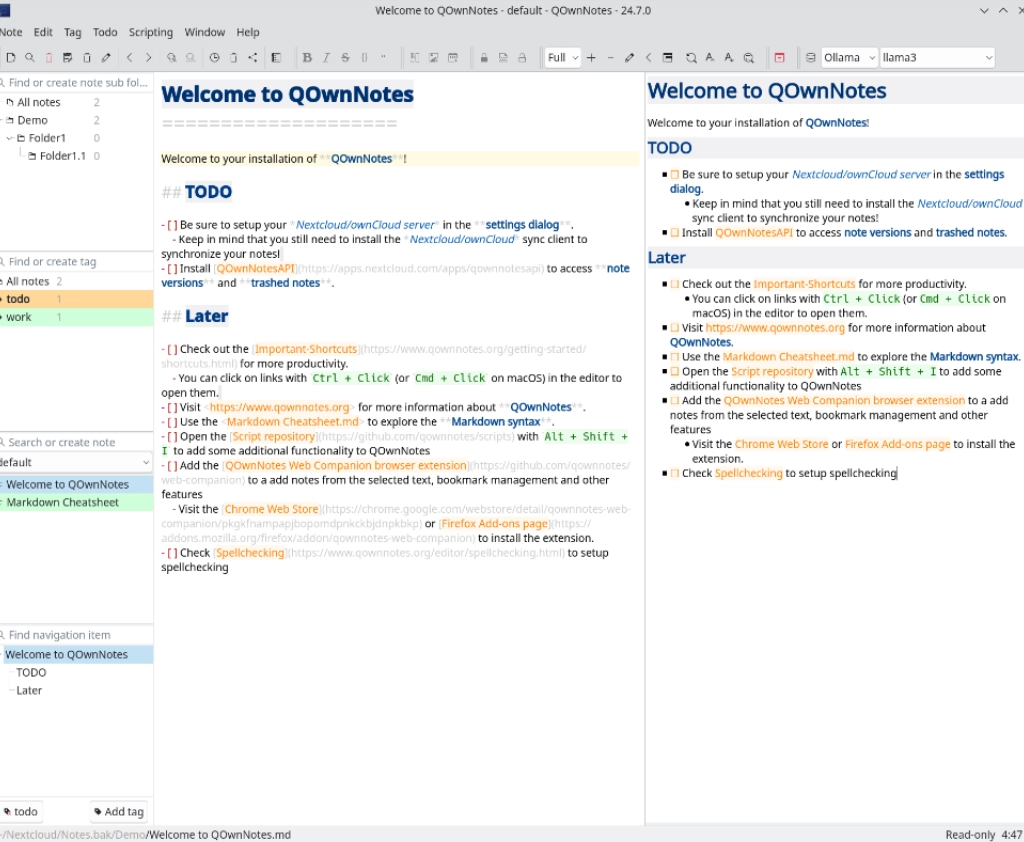The image size is (1024, 842).
Task: Check the Install QOwnNotesAPI checkbox in preview
Action: tap(675, 233)
